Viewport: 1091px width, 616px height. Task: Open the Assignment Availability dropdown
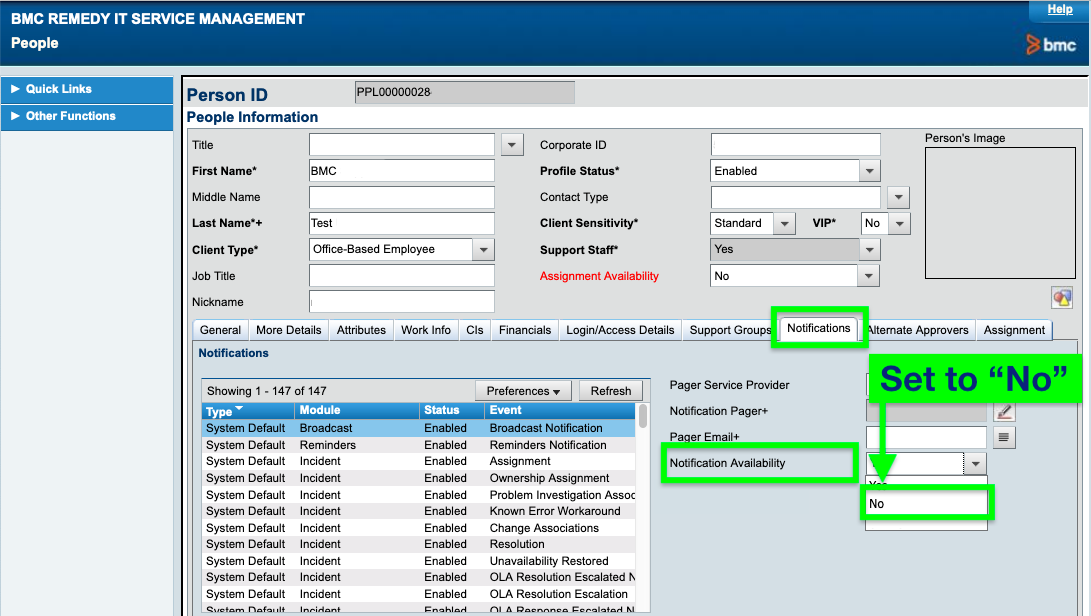tap(868, 276)
